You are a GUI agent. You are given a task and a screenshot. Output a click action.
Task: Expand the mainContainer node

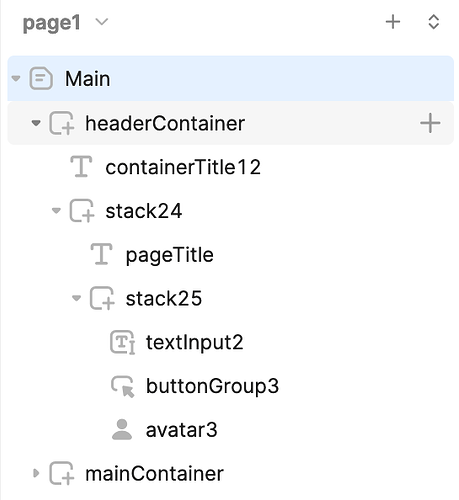[x=36, y=473]
